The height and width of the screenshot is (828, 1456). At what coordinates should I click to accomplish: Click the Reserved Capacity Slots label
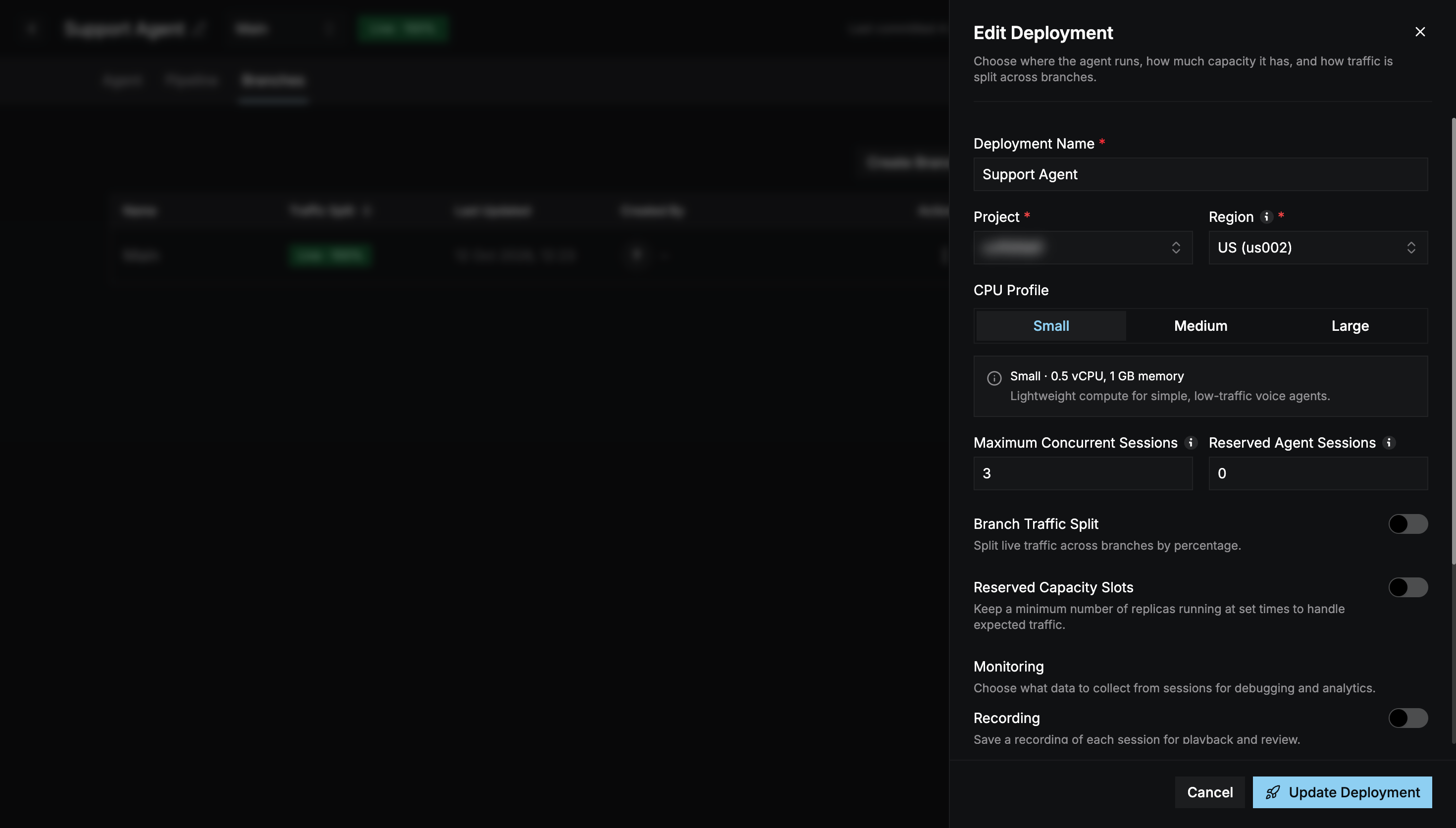pyautogui.click(x=1053, y=587)
